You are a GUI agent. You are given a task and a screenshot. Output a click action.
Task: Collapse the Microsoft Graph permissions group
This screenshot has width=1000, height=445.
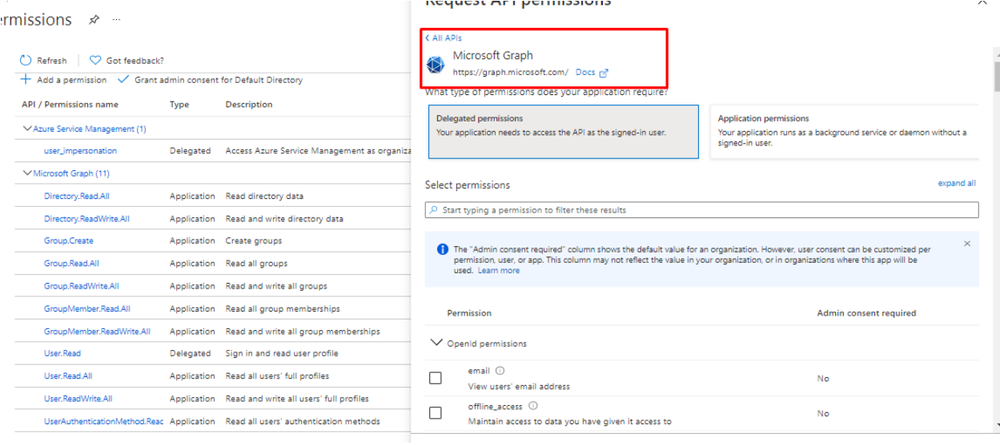pos(27,174)
